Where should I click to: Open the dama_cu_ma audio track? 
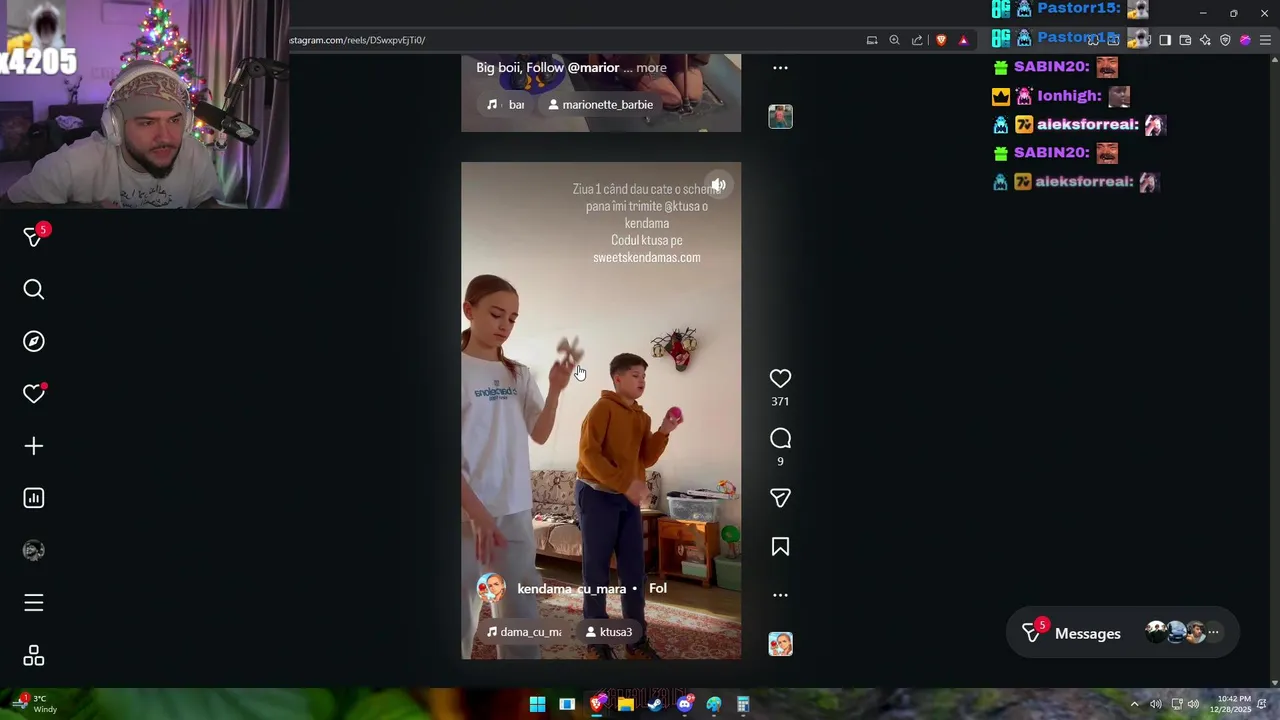point(524,632)
